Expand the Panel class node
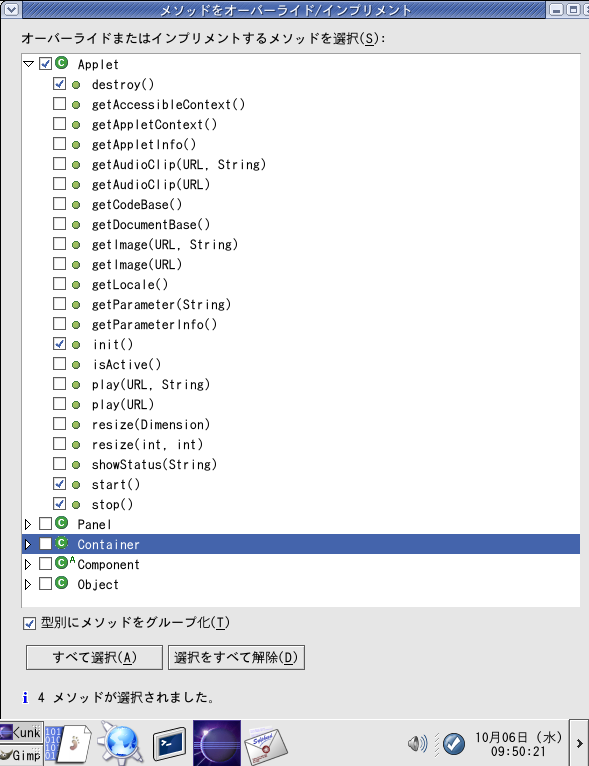This screenshot has height=766, width=589. pos(28,524)
